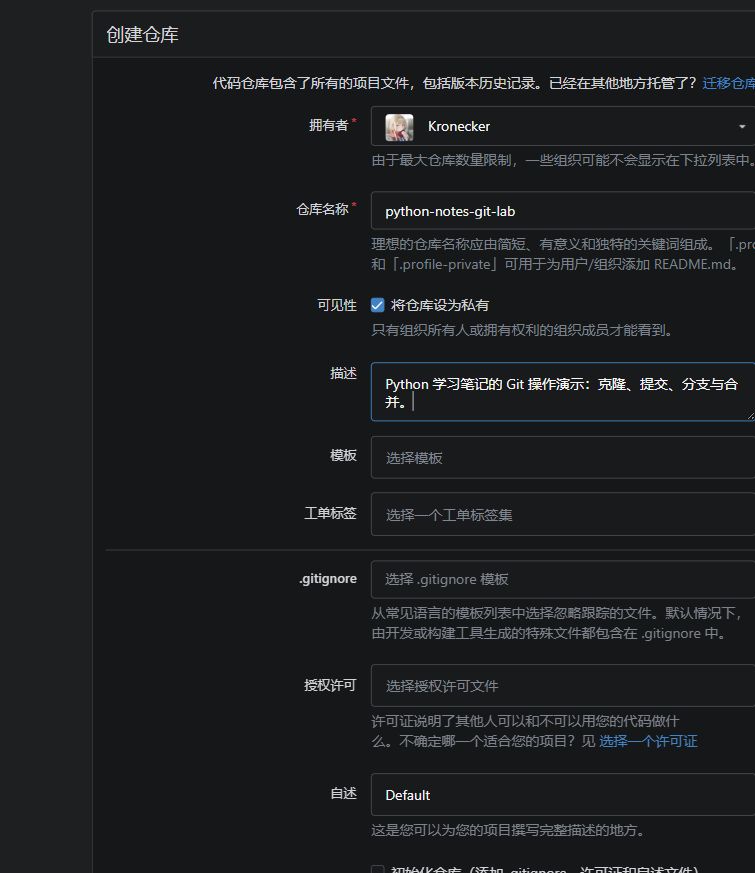Click the .gitignore field label

pyautogui.click(x=328, y=579)
